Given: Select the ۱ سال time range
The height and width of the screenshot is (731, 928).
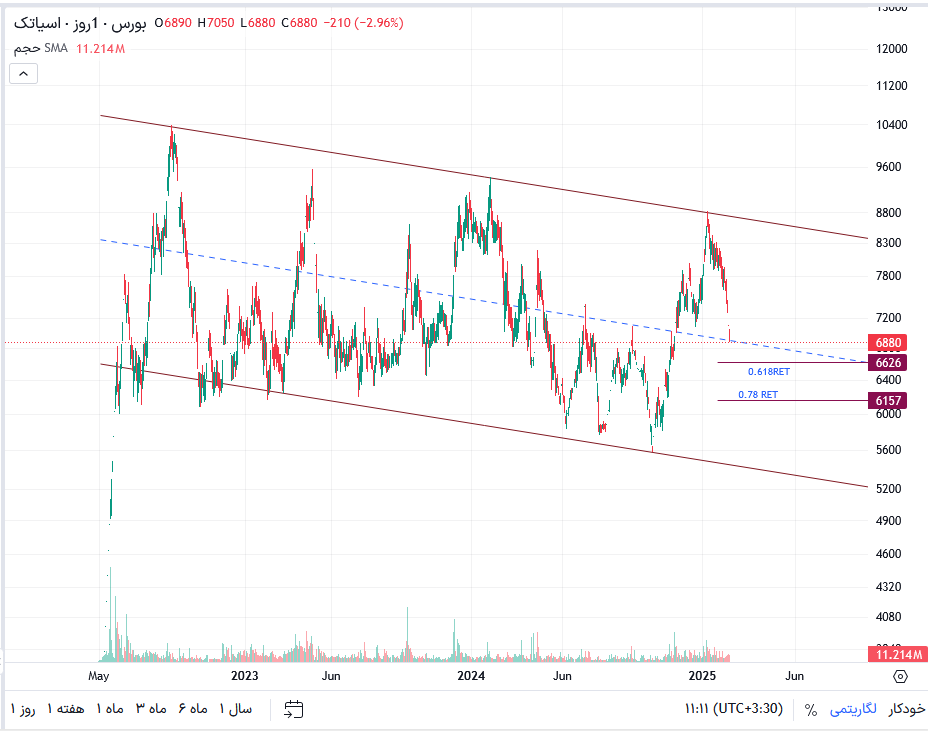Looking at the screenshot, I should [x=236, y=709].
